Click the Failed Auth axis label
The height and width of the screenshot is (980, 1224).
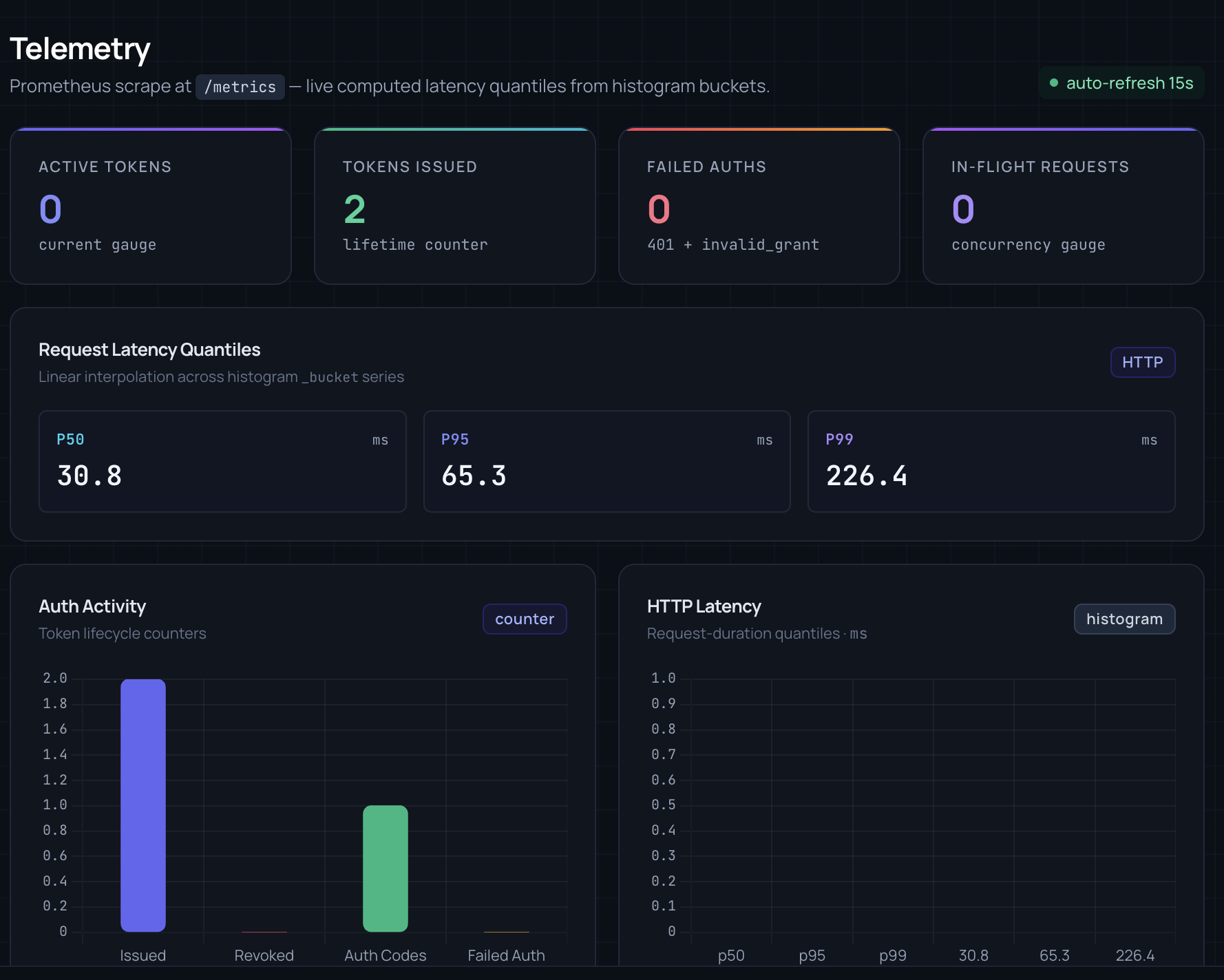click(x=506, y=955)
